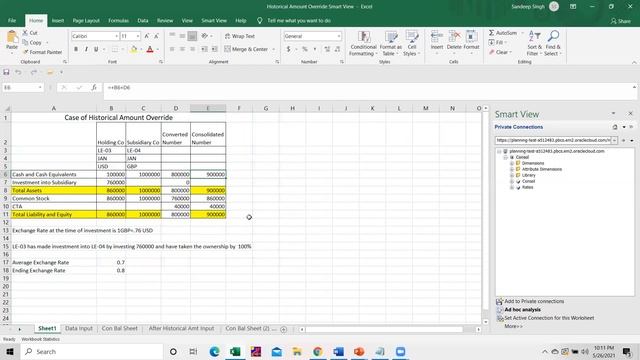The width and height of the screenshot is (640, 360).
Task: Select the Format Painter tool
Action: 42,52
